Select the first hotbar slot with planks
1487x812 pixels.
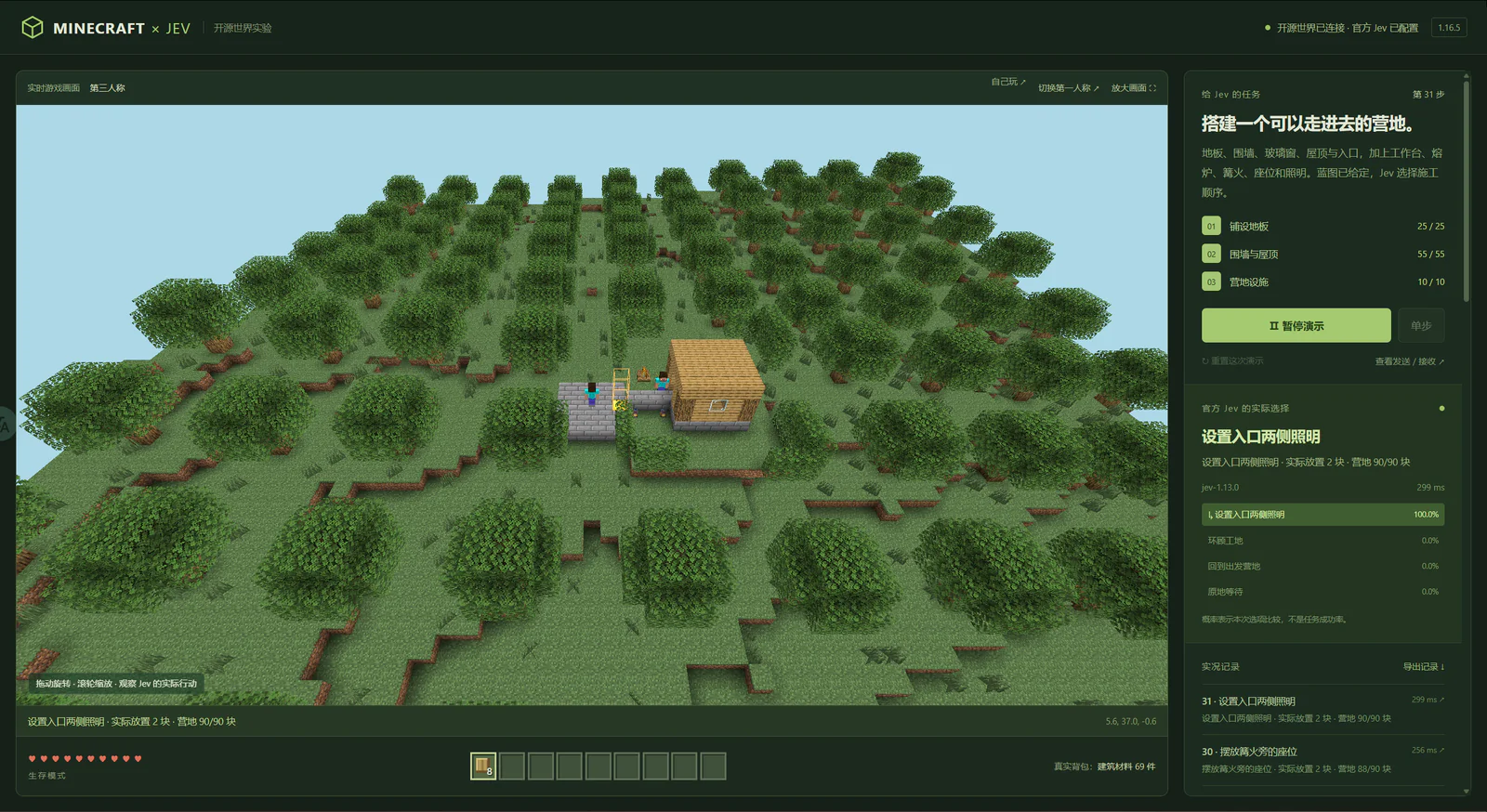[483, 766]
